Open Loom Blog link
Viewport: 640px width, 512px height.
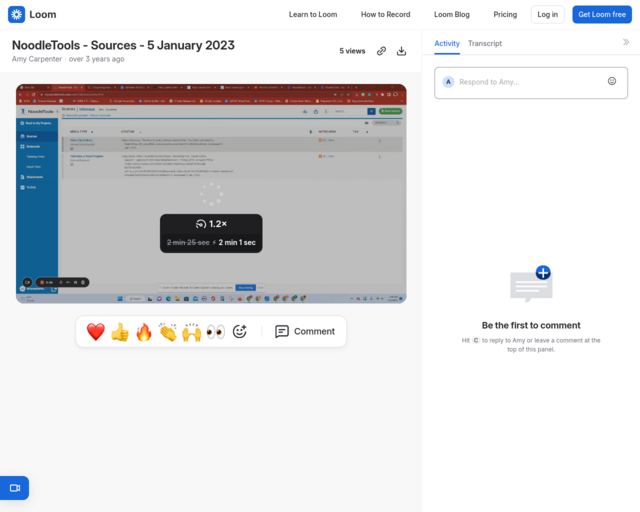(451, 15)
